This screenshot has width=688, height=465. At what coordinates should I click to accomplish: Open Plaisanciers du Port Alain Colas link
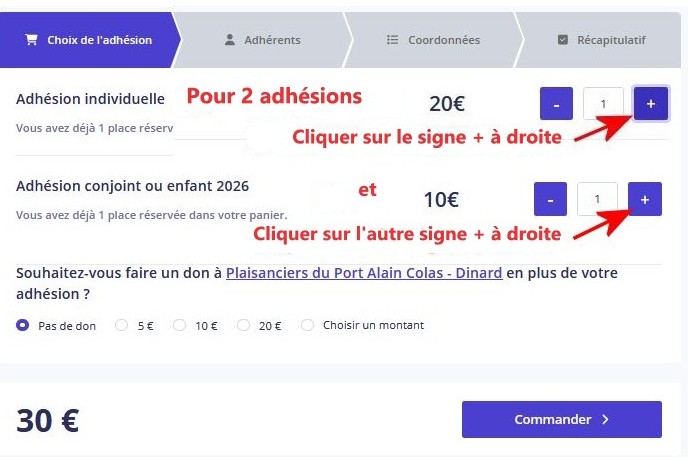pyautogui.click(x=364, y=273)
